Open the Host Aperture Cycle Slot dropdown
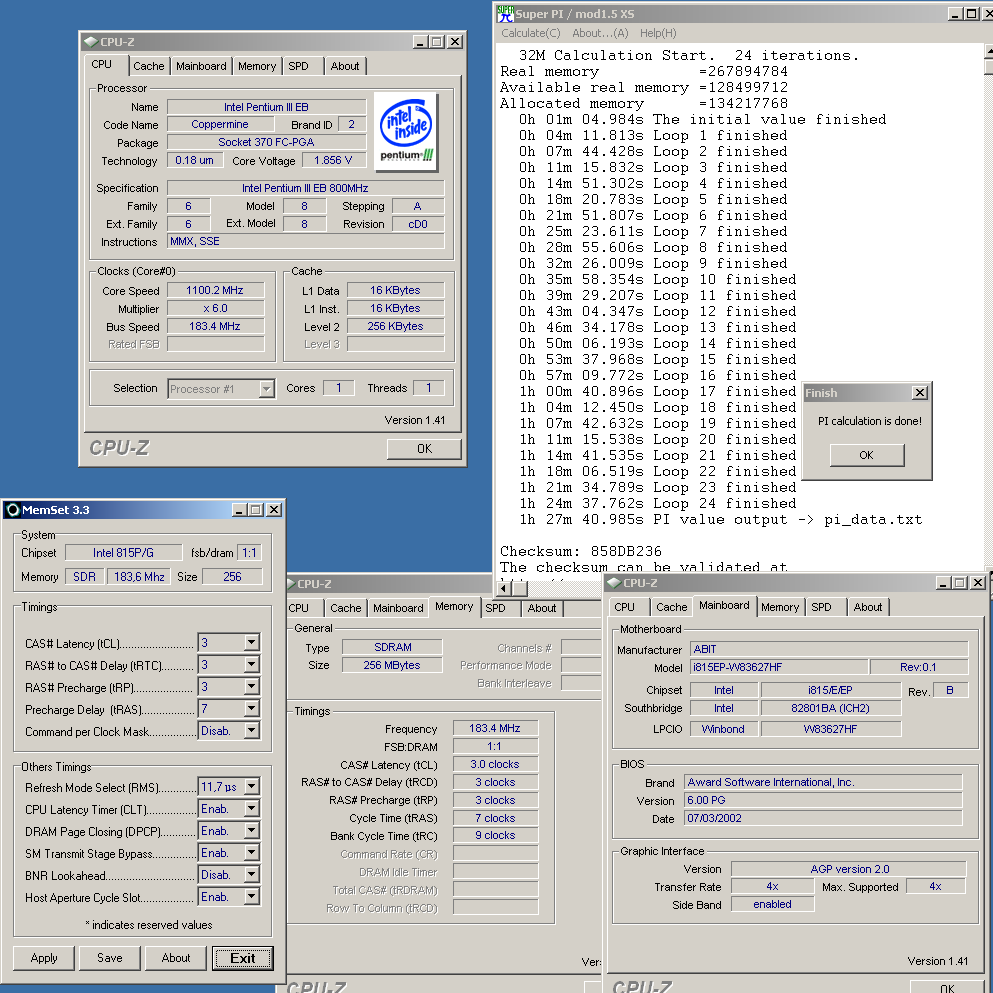 (251, 897)
